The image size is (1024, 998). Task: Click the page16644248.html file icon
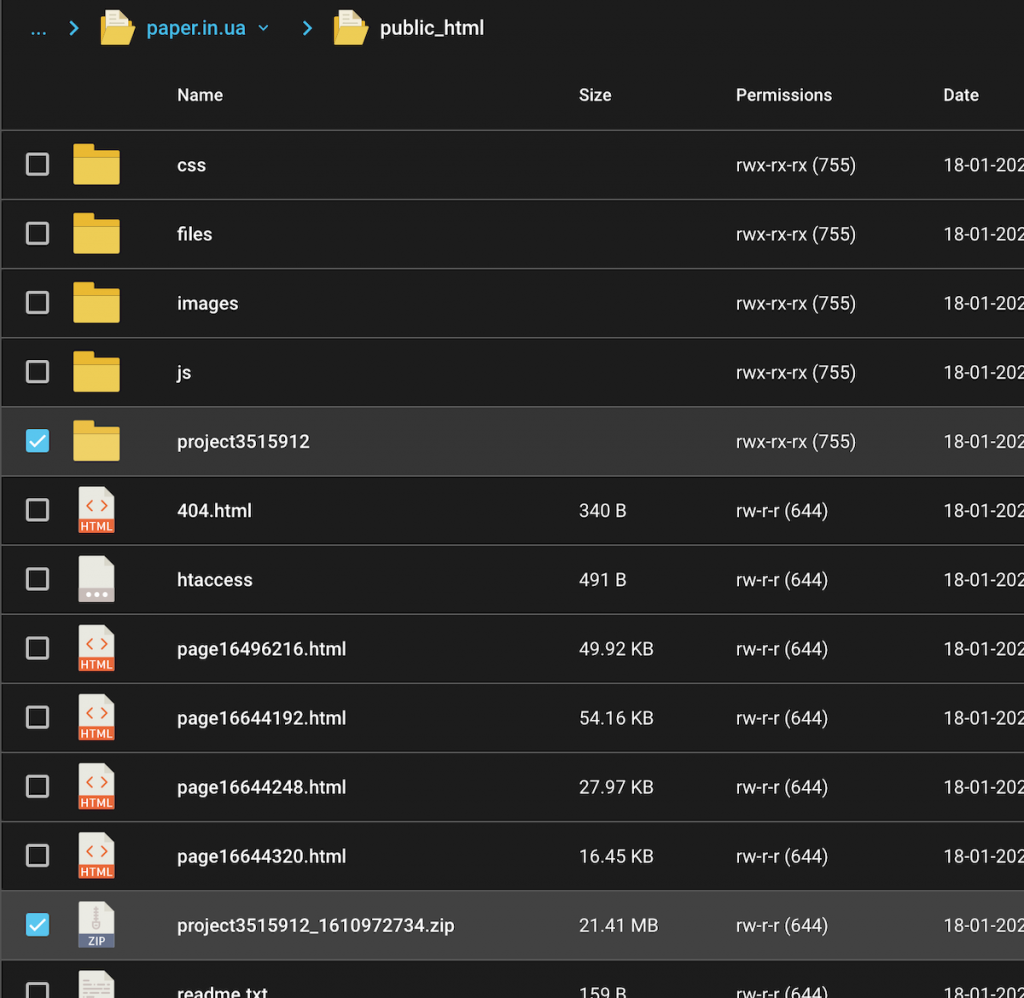point(96,787)
